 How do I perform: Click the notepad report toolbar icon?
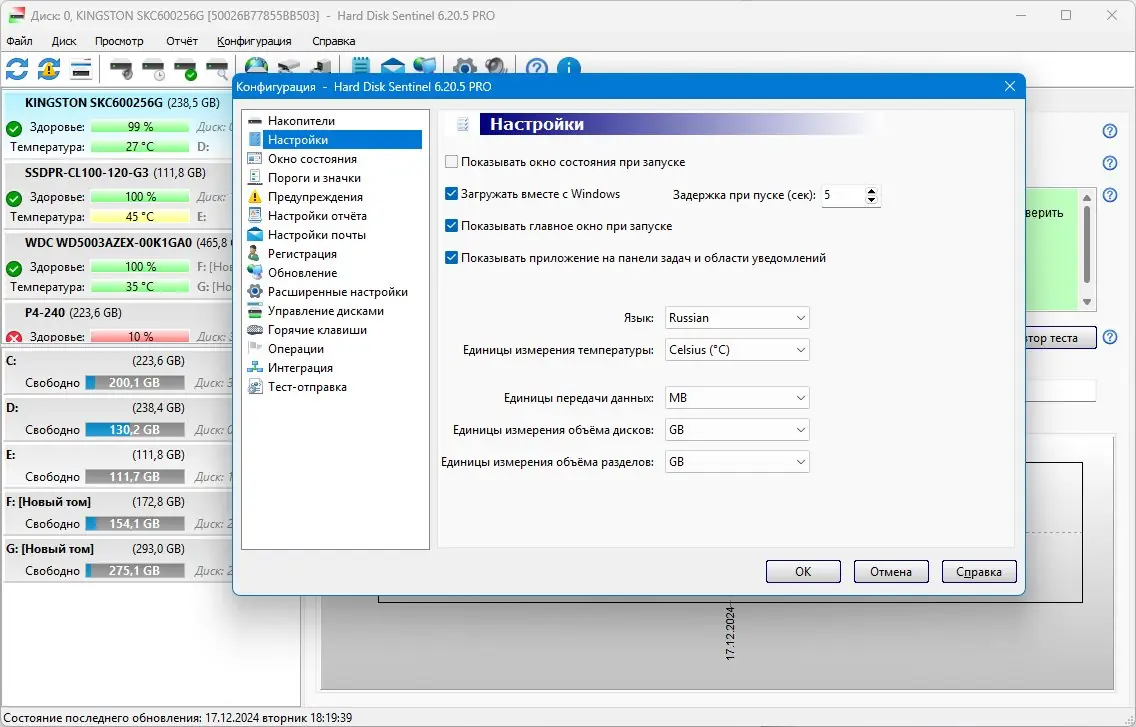point(360,66)
